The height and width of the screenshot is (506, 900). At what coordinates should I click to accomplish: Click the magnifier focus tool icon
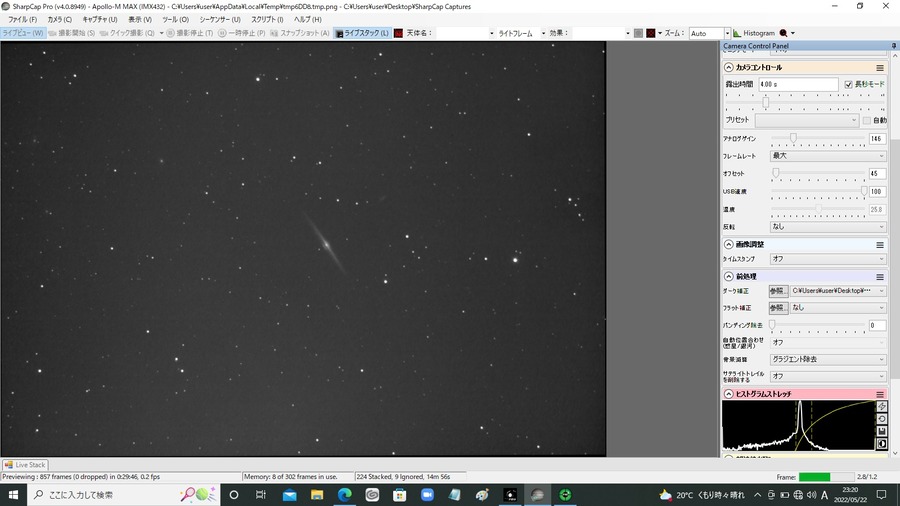pyautogui.click(x=783, y=33)
